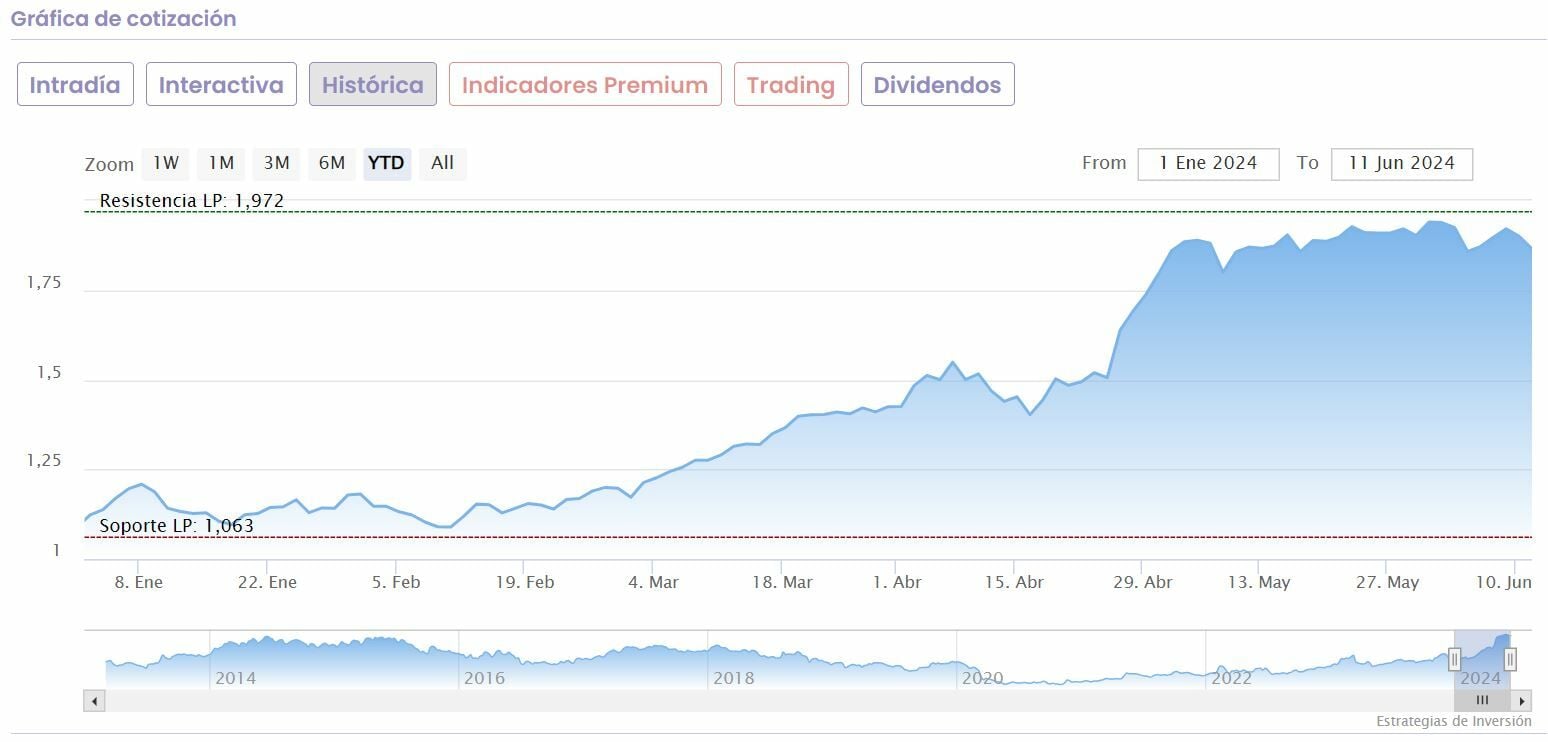The image size is (1548, 742).
Task: Open the Interactiva chart tab
Action: coord(221,85)
